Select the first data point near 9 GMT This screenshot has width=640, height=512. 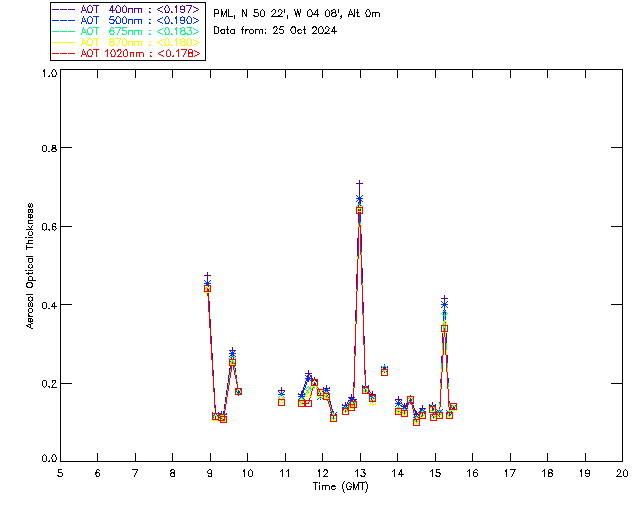(207, 276)
